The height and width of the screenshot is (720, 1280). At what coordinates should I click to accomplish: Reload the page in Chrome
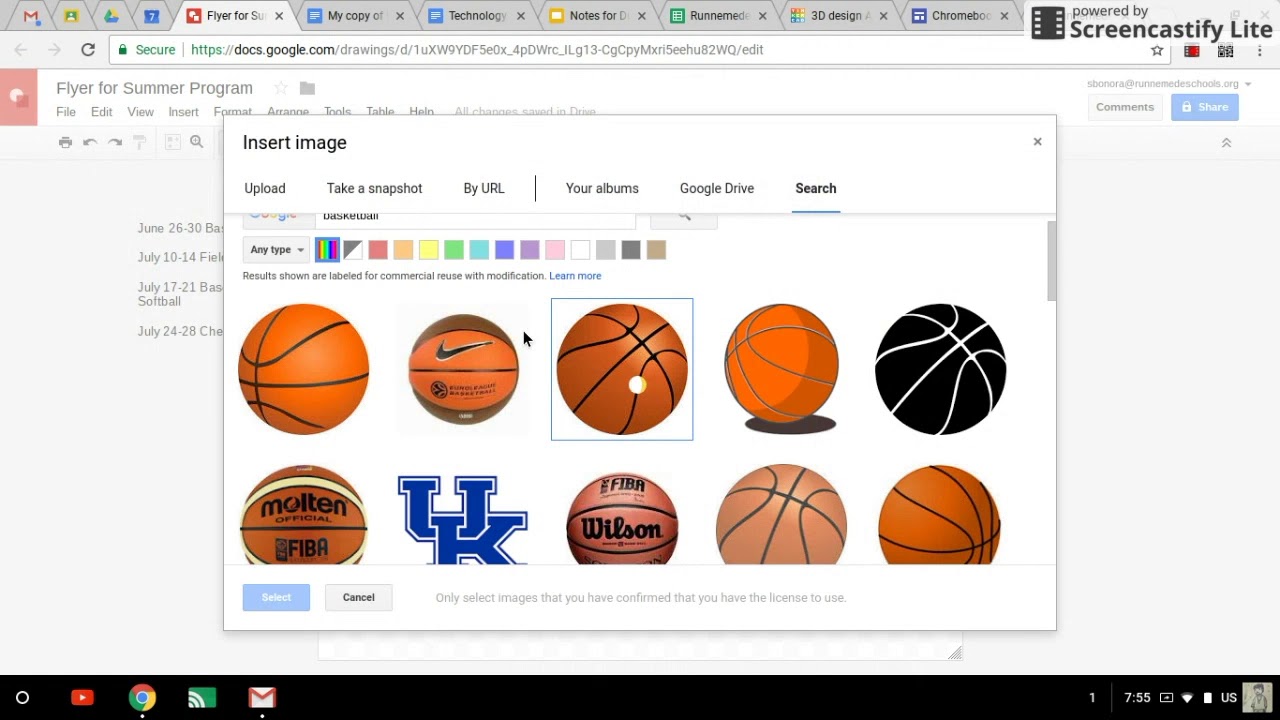(x=88, y=49)
